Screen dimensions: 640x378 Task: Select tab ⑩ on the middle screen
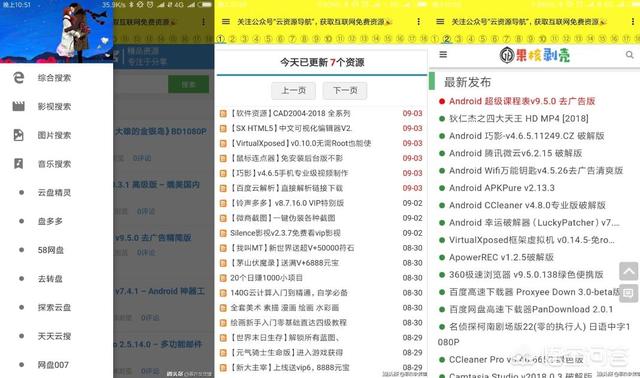tap(328, 39)
